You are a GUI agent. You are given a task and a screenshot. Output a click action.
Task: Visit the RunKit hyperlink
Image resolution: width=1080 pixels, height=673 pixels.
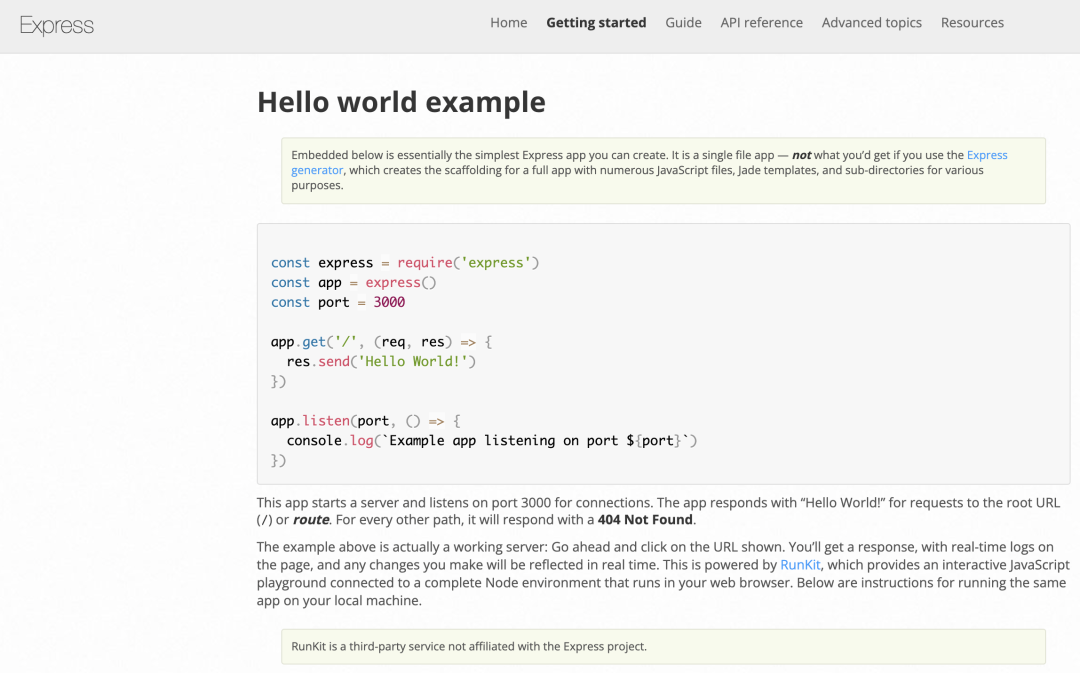coord(799,565)
